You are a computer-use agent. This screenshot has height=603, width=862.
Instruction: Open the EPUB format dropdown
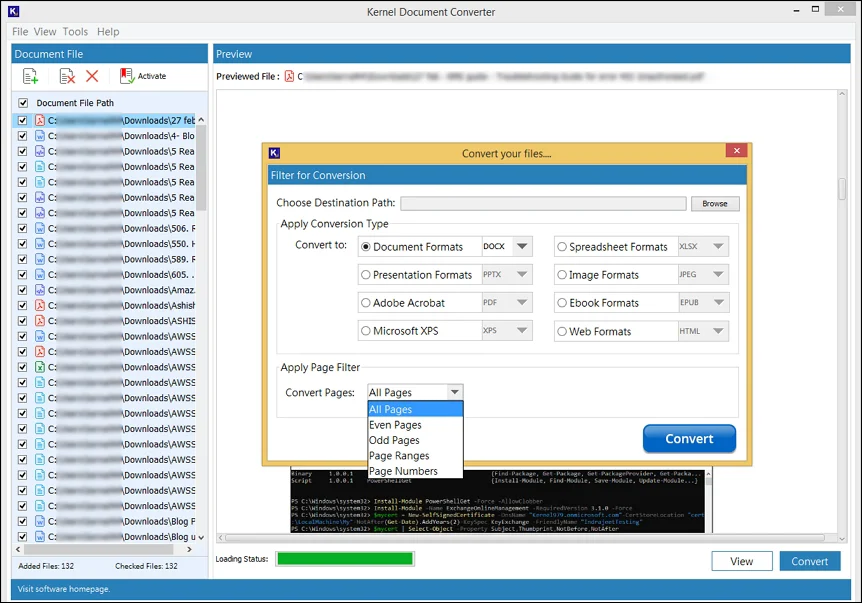719,302
